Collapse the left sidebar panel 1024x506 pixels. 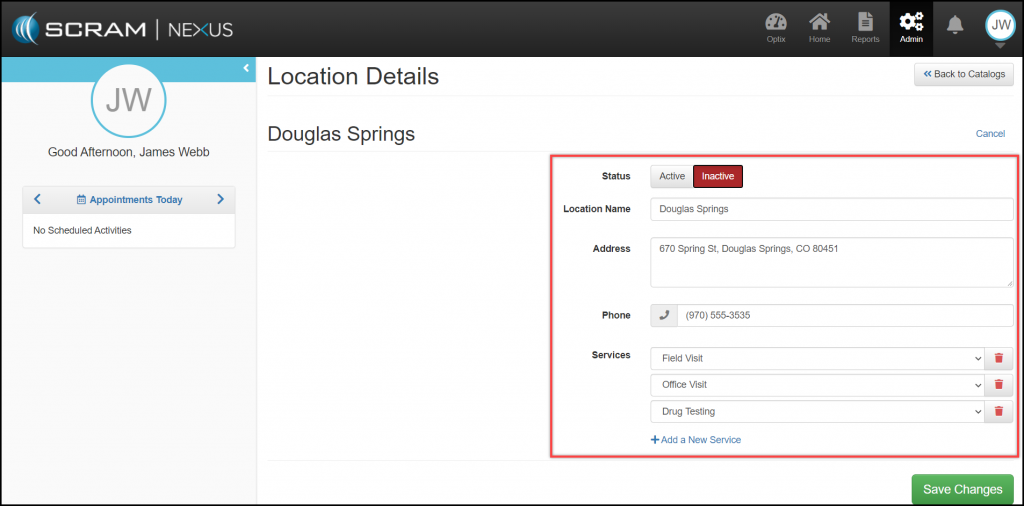[246, 68]
